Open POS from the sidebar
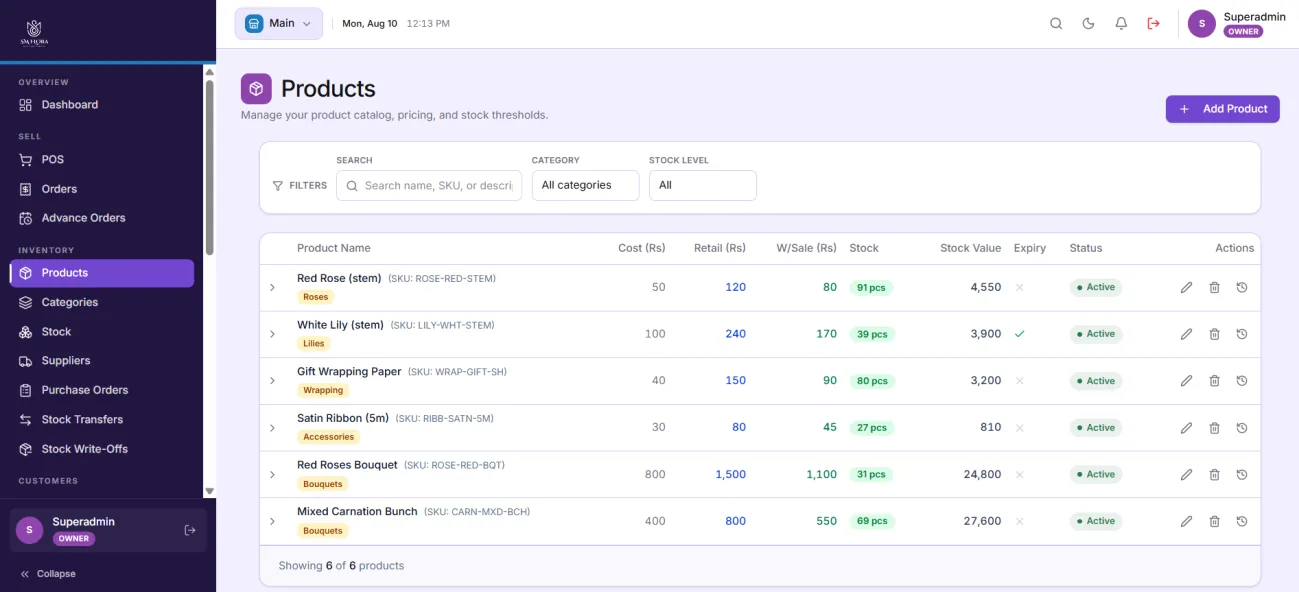The image size is (1299, 592). [x=102, y=160]
